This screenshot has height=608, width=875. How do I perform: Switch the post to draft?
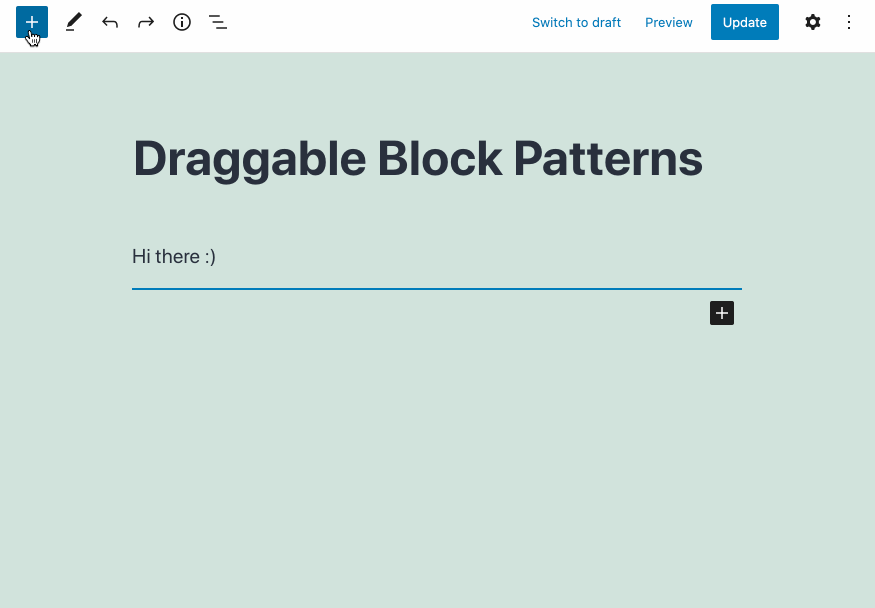(576, 22)
